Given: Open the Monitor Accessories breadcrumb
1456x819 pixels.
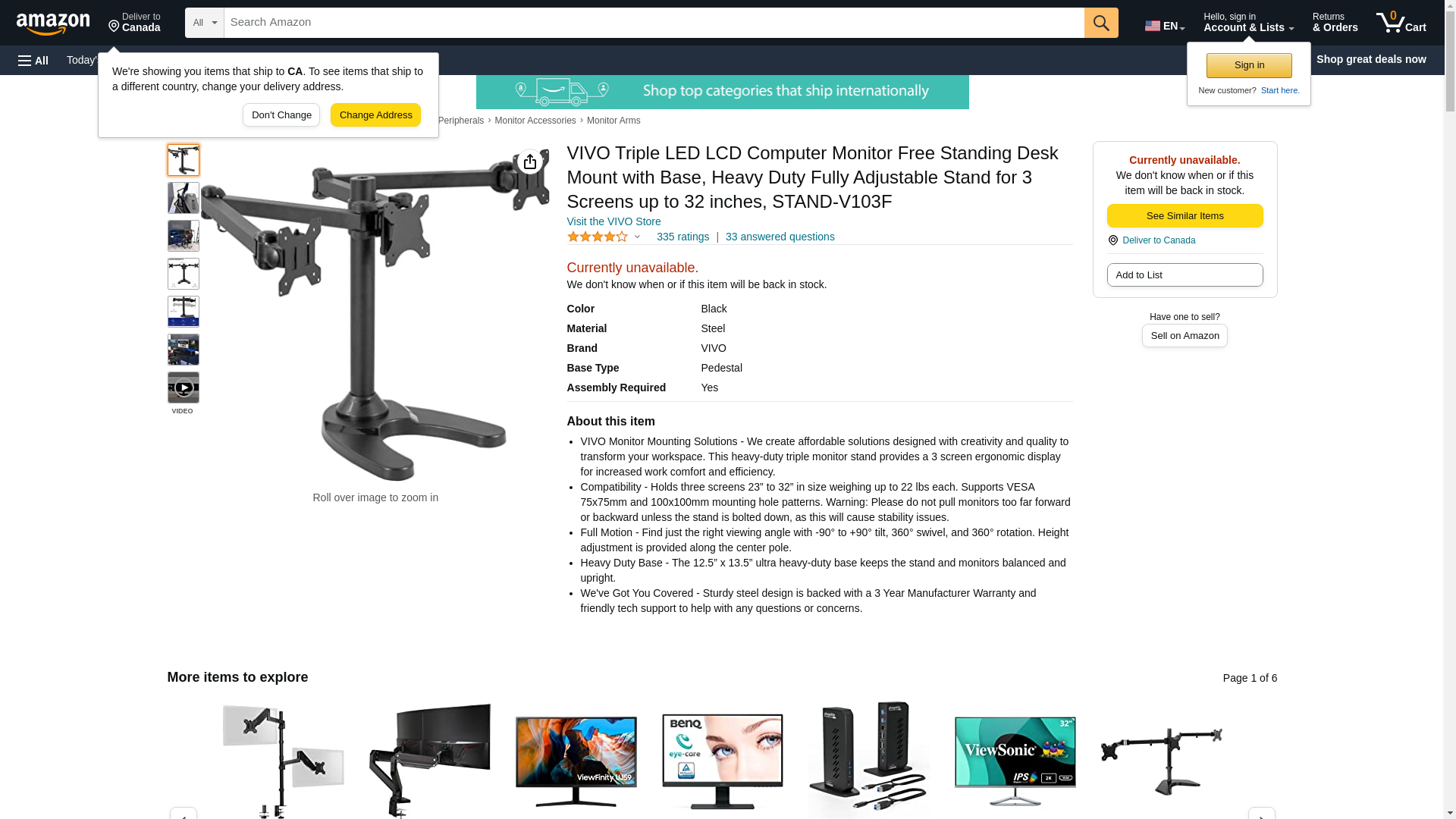Looking at the screenshot, I should click(535, 121).
